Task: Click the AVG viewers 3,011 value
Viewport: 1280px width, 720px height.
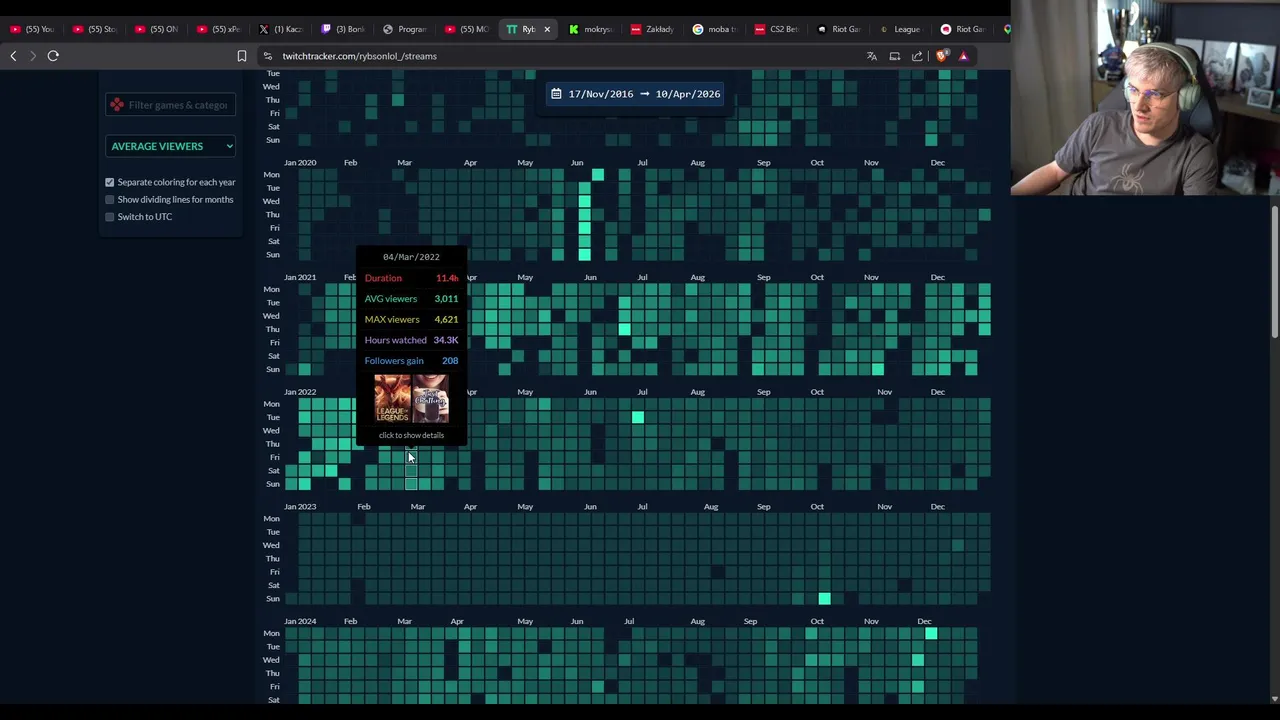Action: tap(446, 299)
